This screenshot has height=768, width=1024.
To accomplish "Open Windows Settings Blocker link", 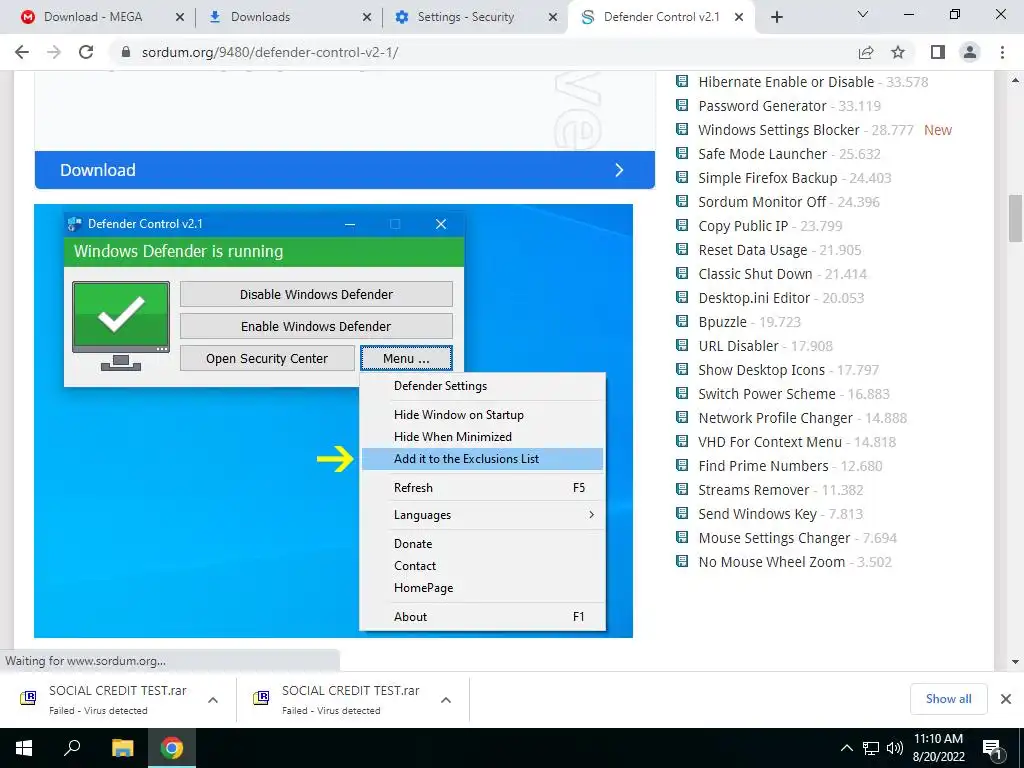I will tap(778, 130).
